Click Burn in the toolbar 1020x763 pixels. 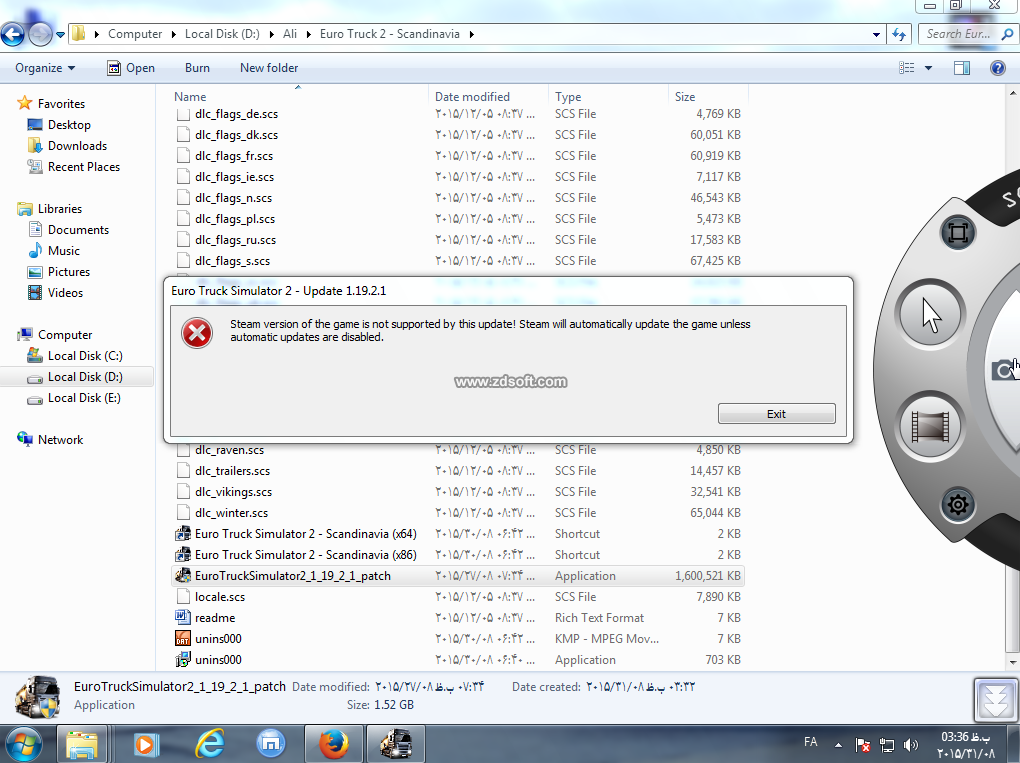click(x=197, y=68)
